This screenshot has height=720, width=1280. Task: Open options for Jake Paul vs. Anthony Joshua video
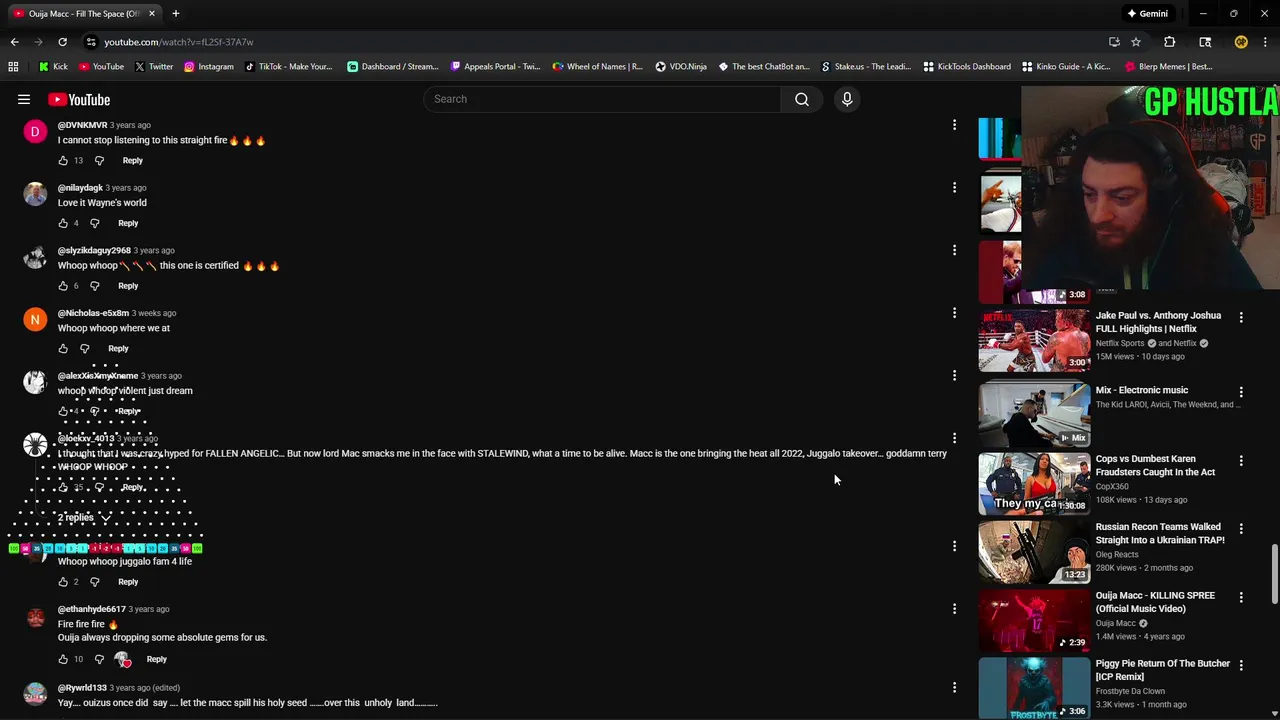1241,317
